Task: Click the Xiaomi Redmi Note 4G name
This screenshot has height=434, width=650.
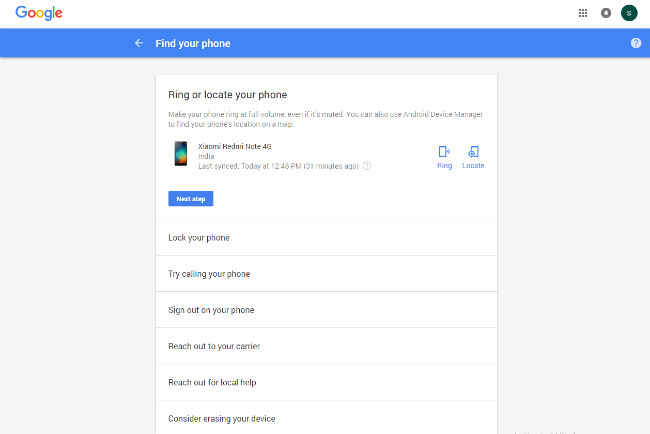Action: coord(235,146)
